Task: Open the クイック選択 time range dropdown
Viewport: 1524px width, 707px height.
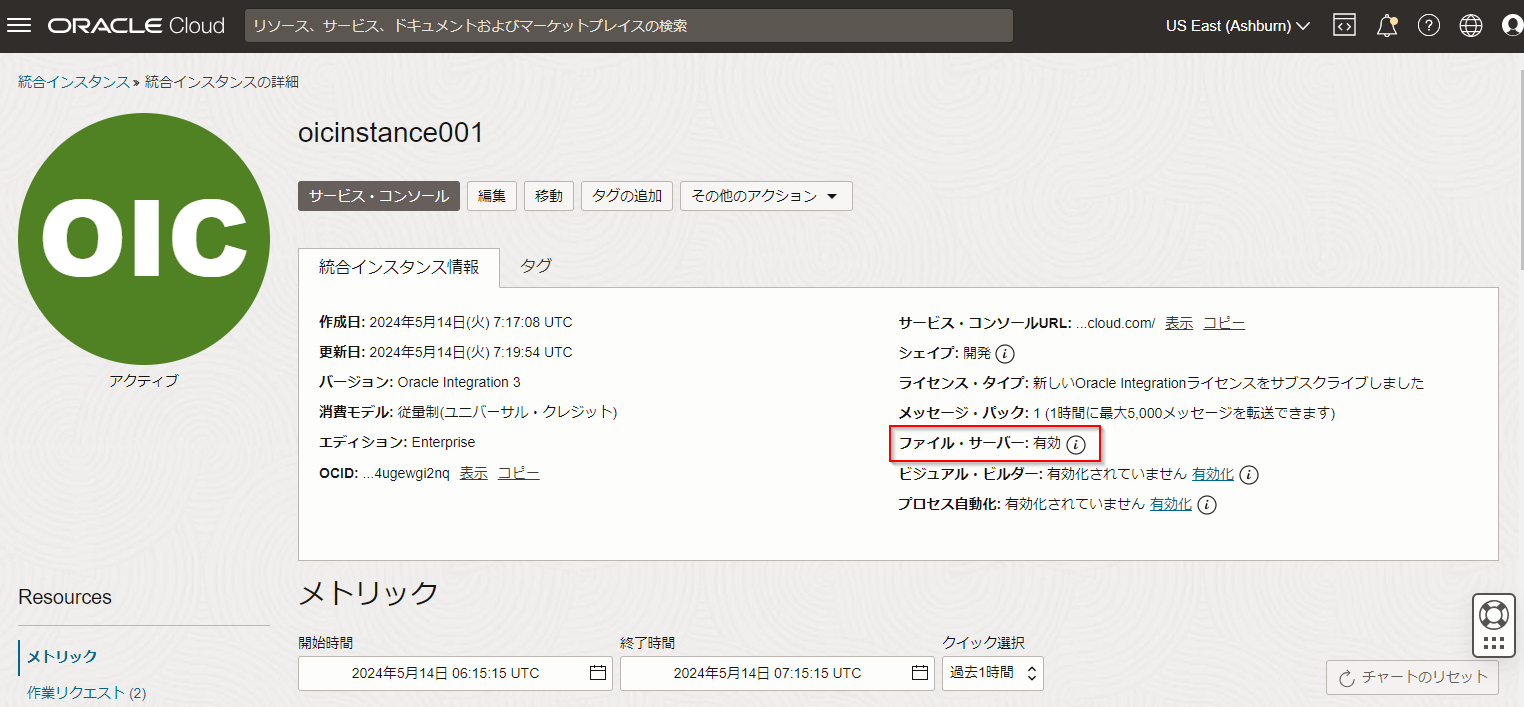Action: [x=992, y=673]
